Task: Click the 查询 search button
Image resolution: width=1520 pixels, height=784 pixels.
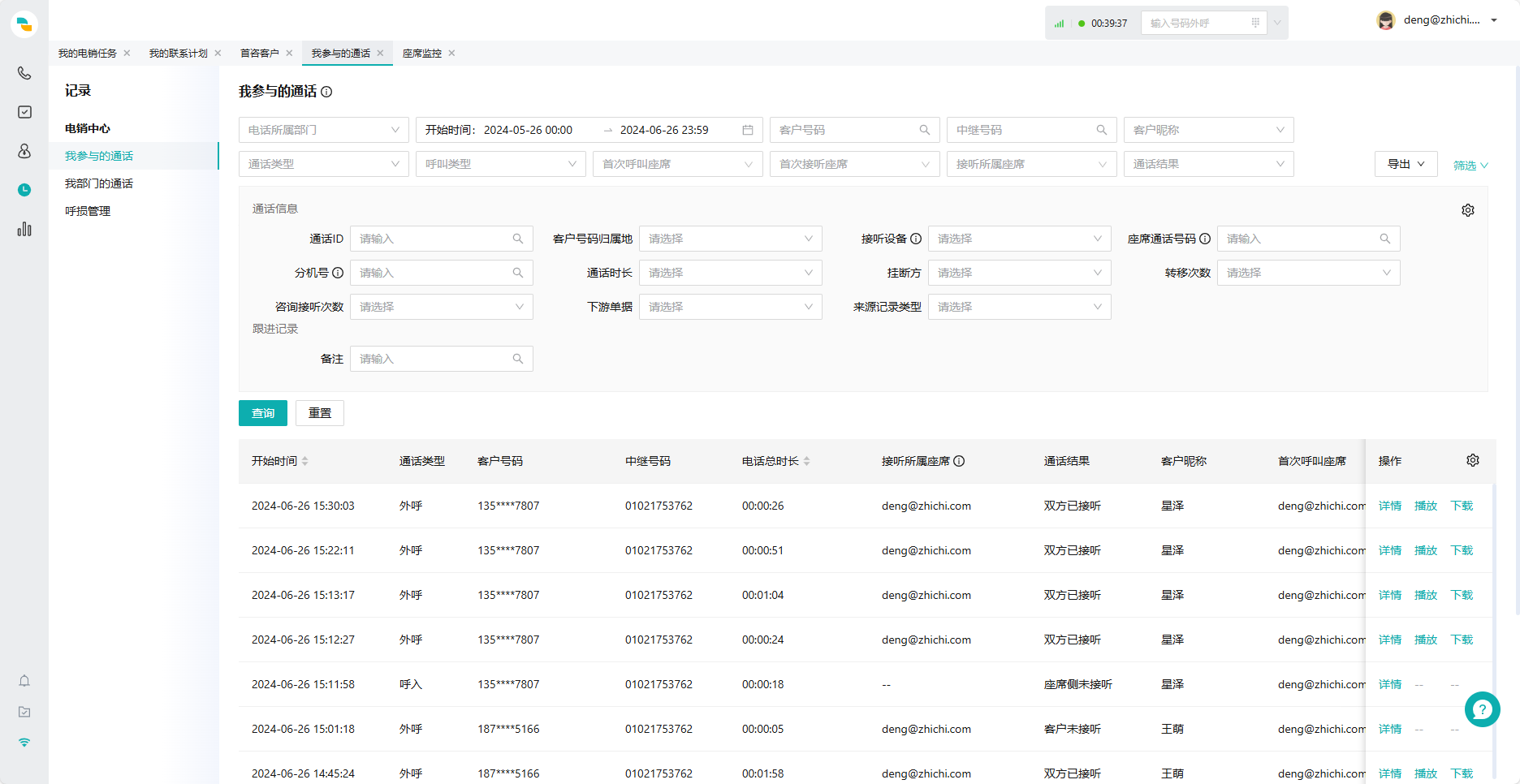Action: 263,413
